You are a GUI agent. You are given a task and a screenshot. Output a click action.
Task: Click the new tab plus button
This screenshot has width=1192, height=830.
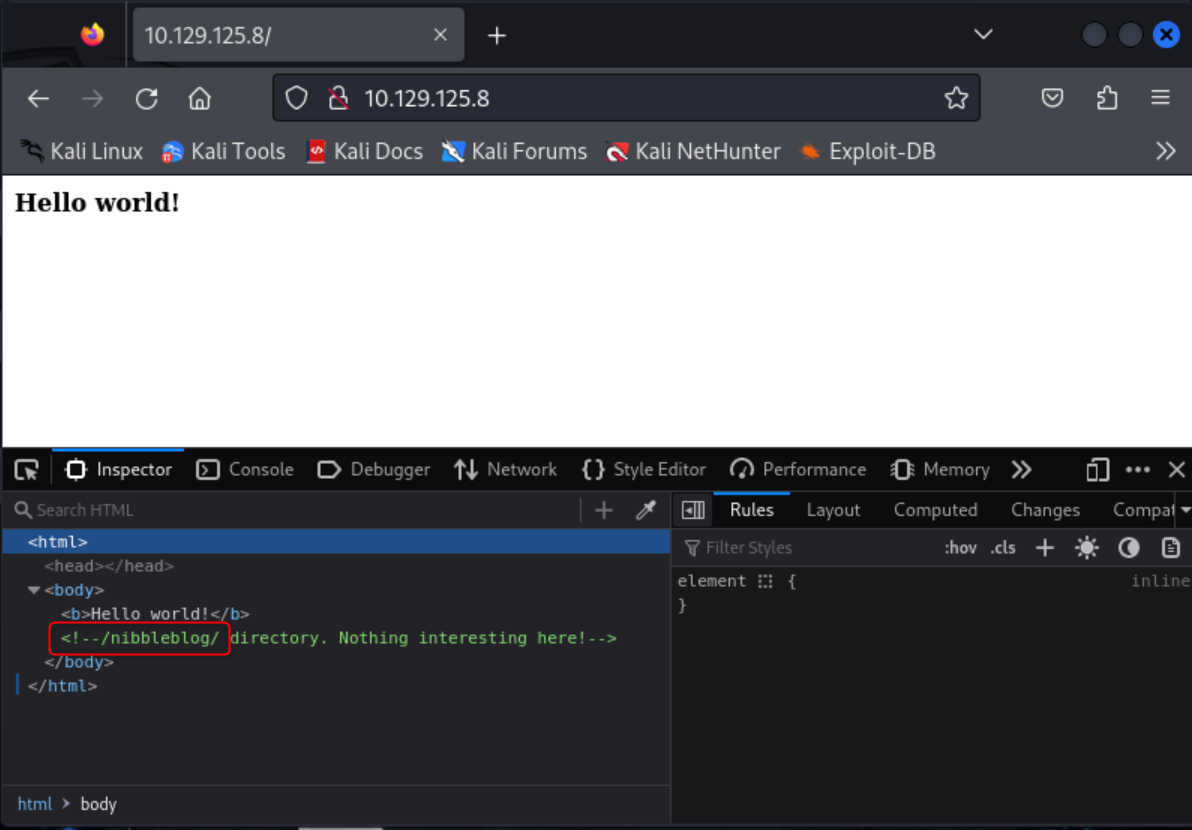[497, 34]
